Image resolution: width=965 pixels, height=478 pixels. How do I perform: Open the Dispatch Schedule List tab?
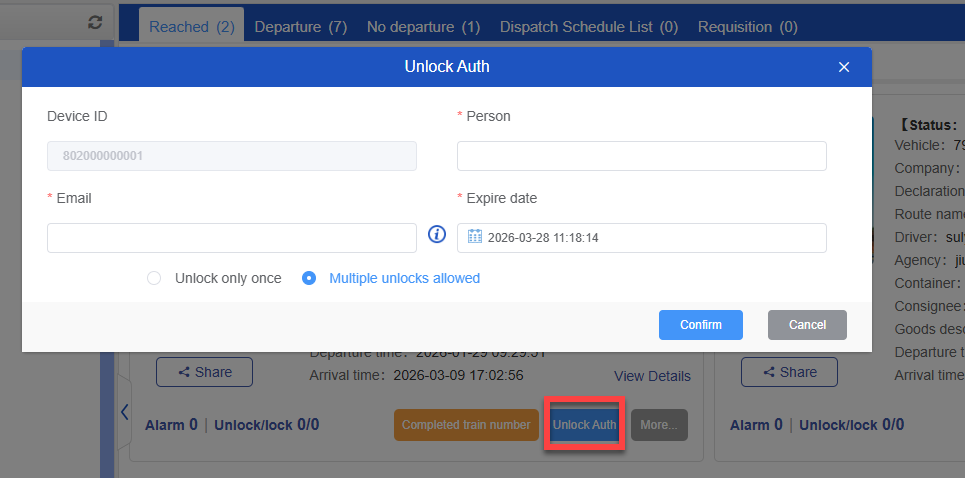[x=588, y=27]
